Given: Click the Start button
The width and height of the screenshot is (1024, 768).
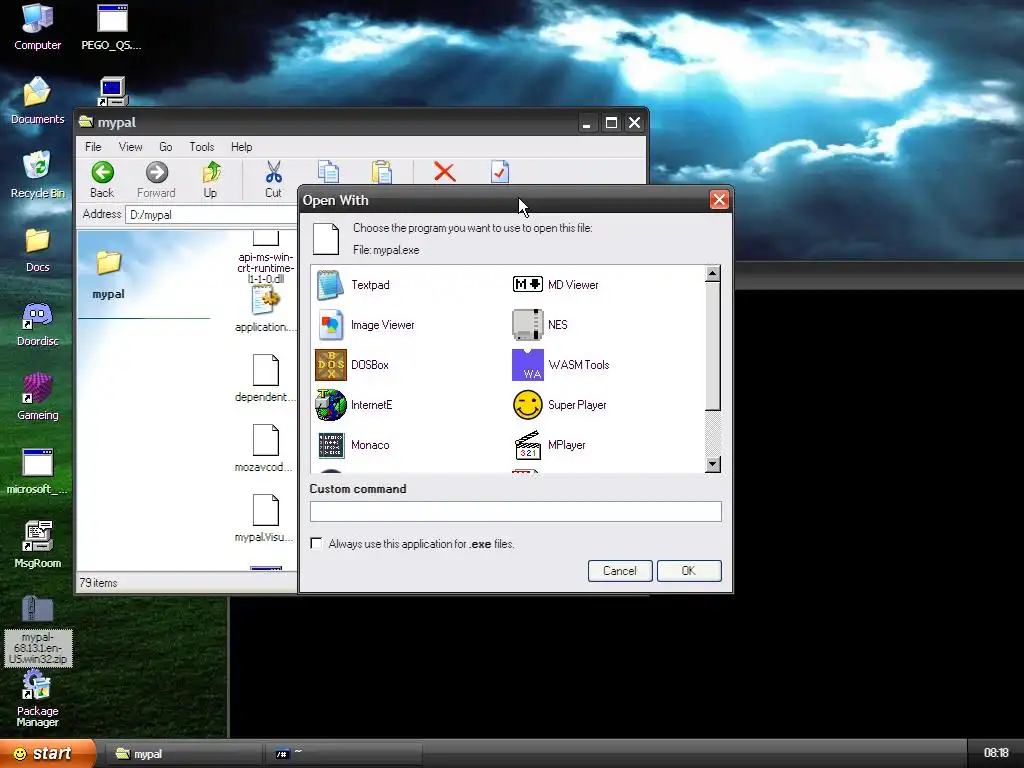Looking at the screenshot, I should pyautogui.click(x=47, y=754).
